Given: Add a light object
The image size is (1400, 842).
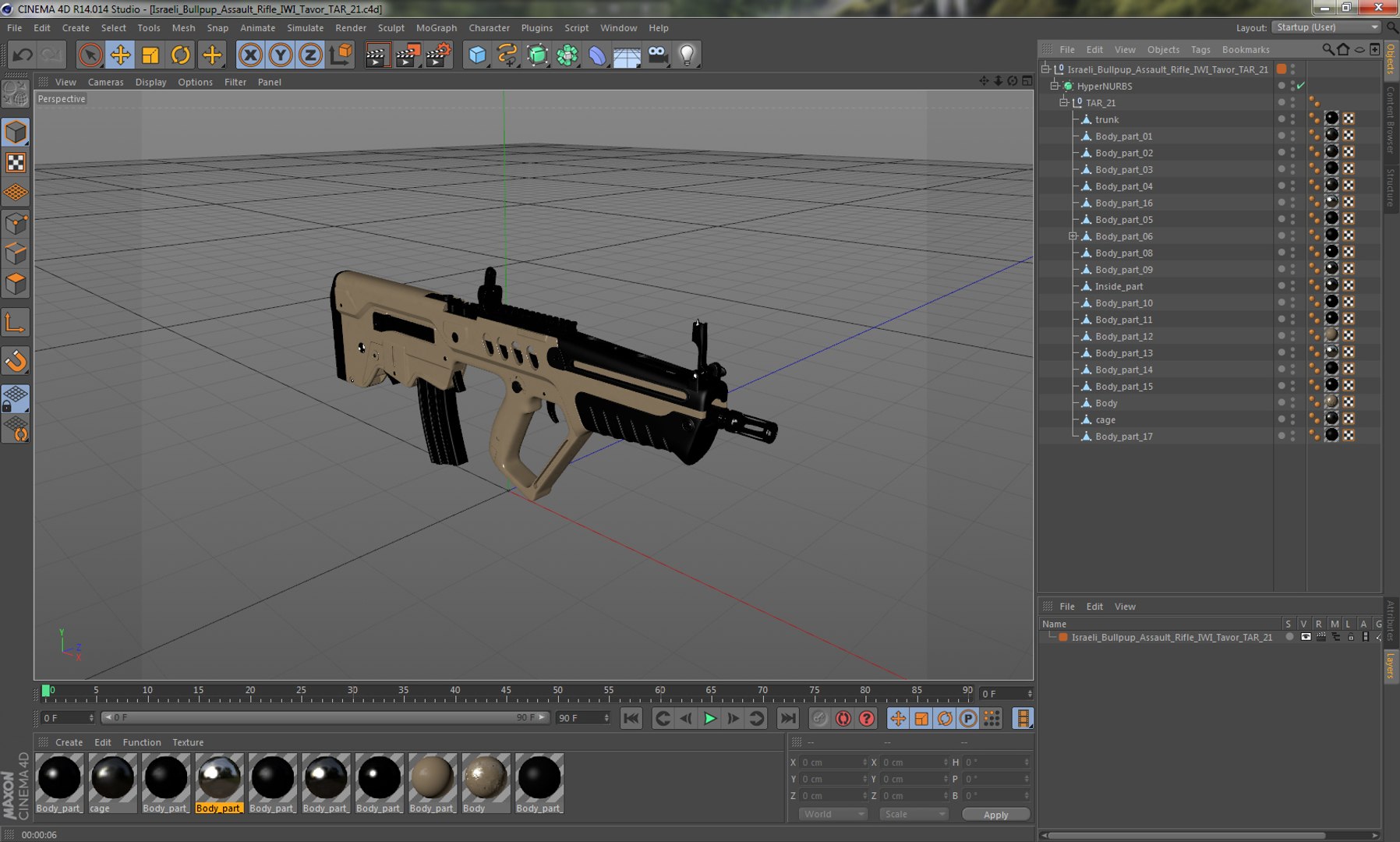Looking at the screenshot, I should (687, 55).
